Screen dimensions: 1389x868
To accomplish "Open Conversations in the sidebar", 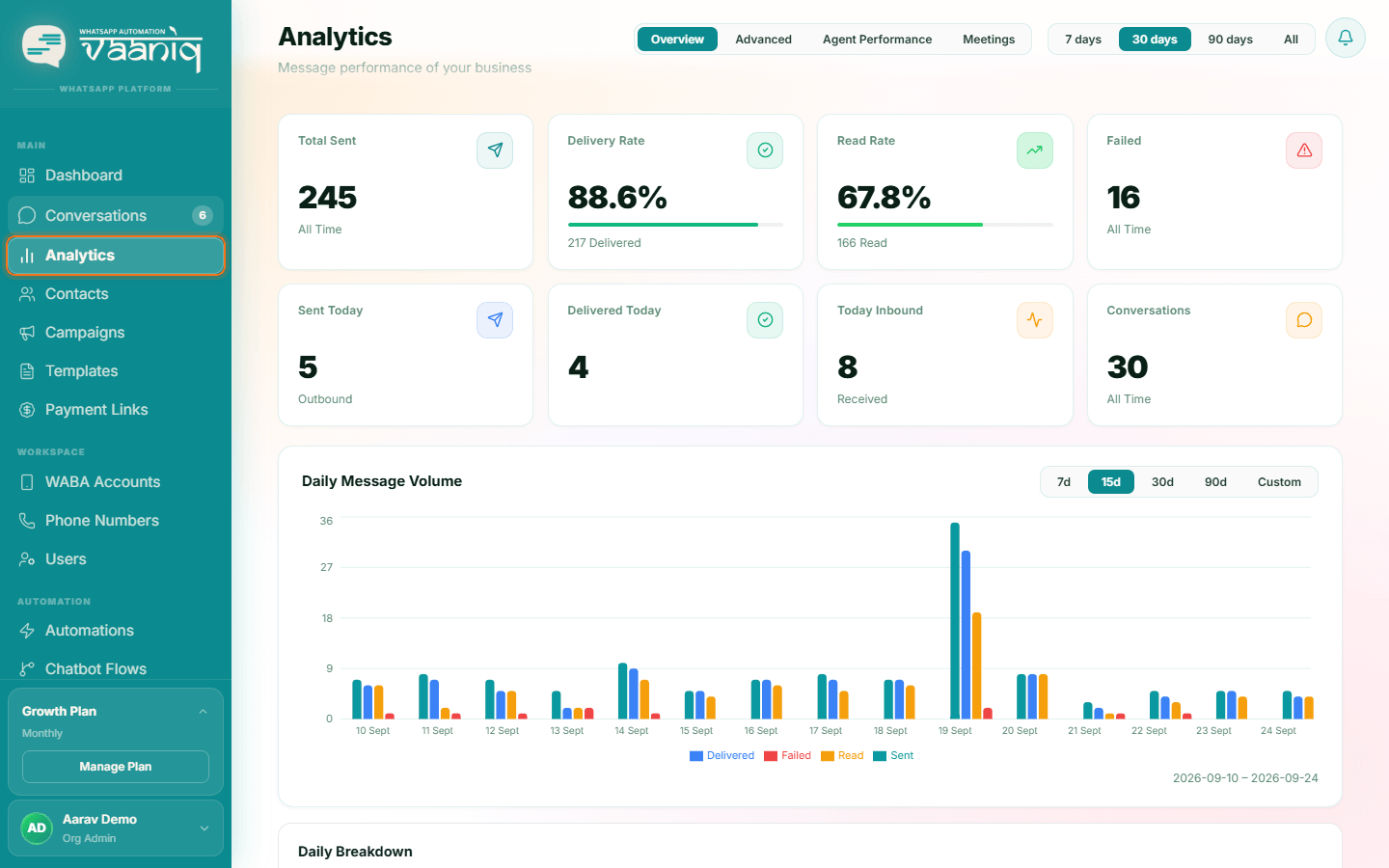I will tap(116, 215).
